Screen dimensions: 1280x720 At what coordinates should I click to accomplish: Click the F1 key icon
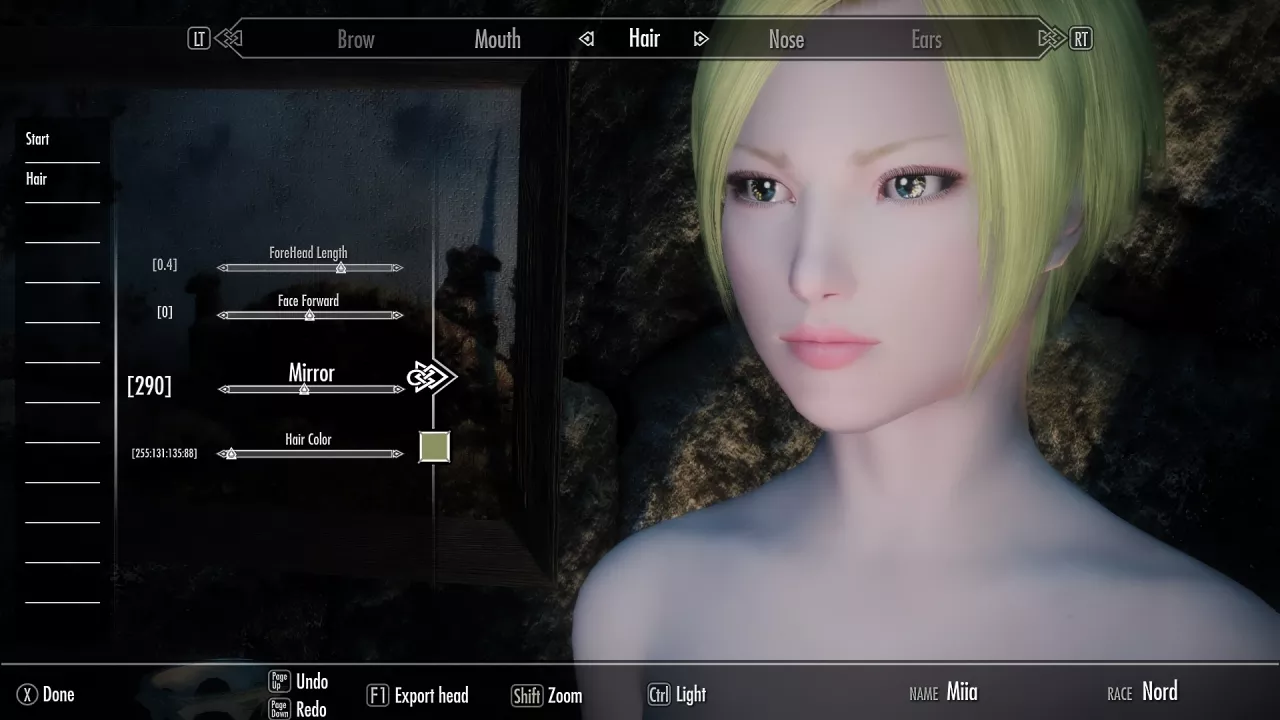click(x=377, y=695)
